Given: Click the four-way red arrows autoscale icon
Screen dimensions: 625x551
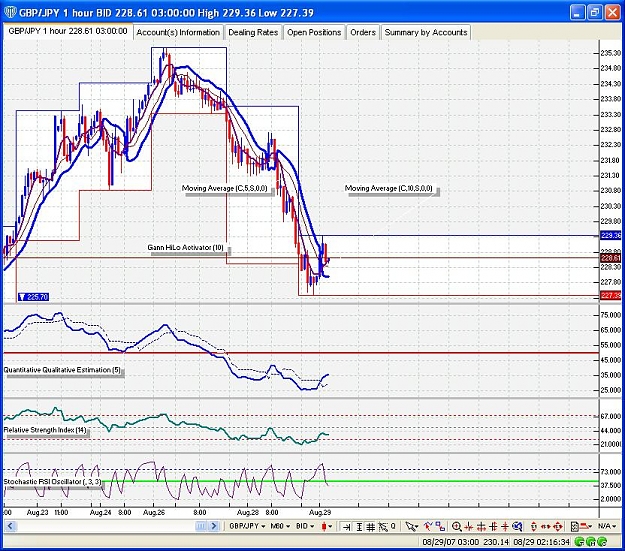Looking at the screenshot, I should [558, 527].
